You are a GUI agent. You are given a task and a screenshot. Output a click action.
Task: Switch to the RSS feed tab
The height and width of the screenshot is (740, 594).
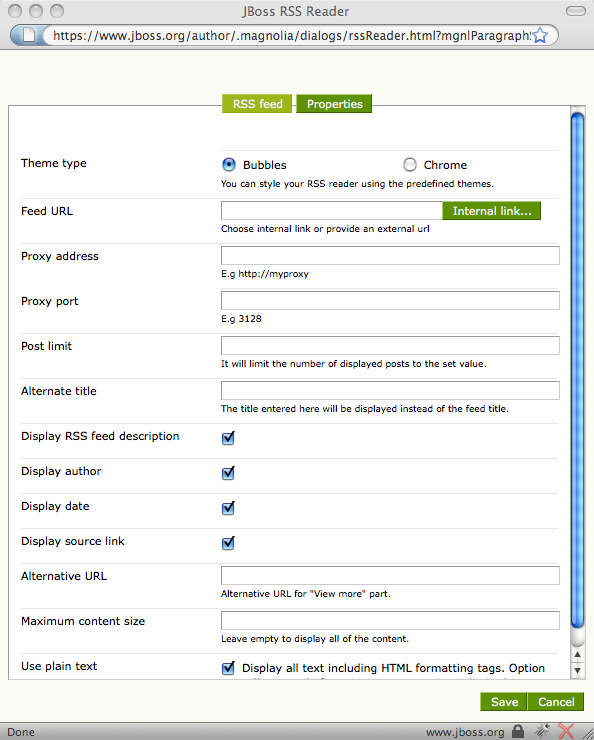257,104
